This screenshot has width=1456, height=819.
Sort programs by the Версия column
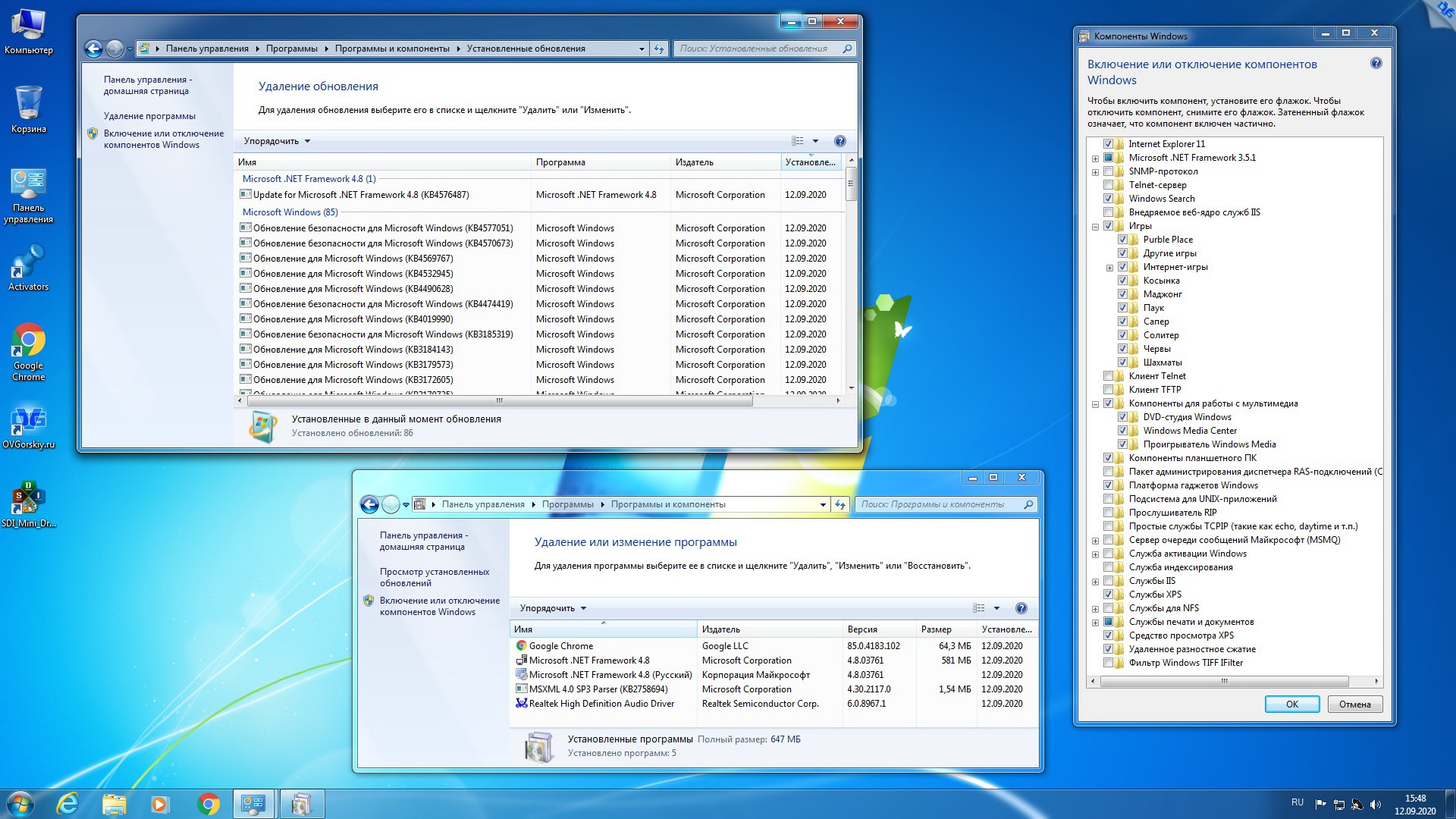(879, 629)
